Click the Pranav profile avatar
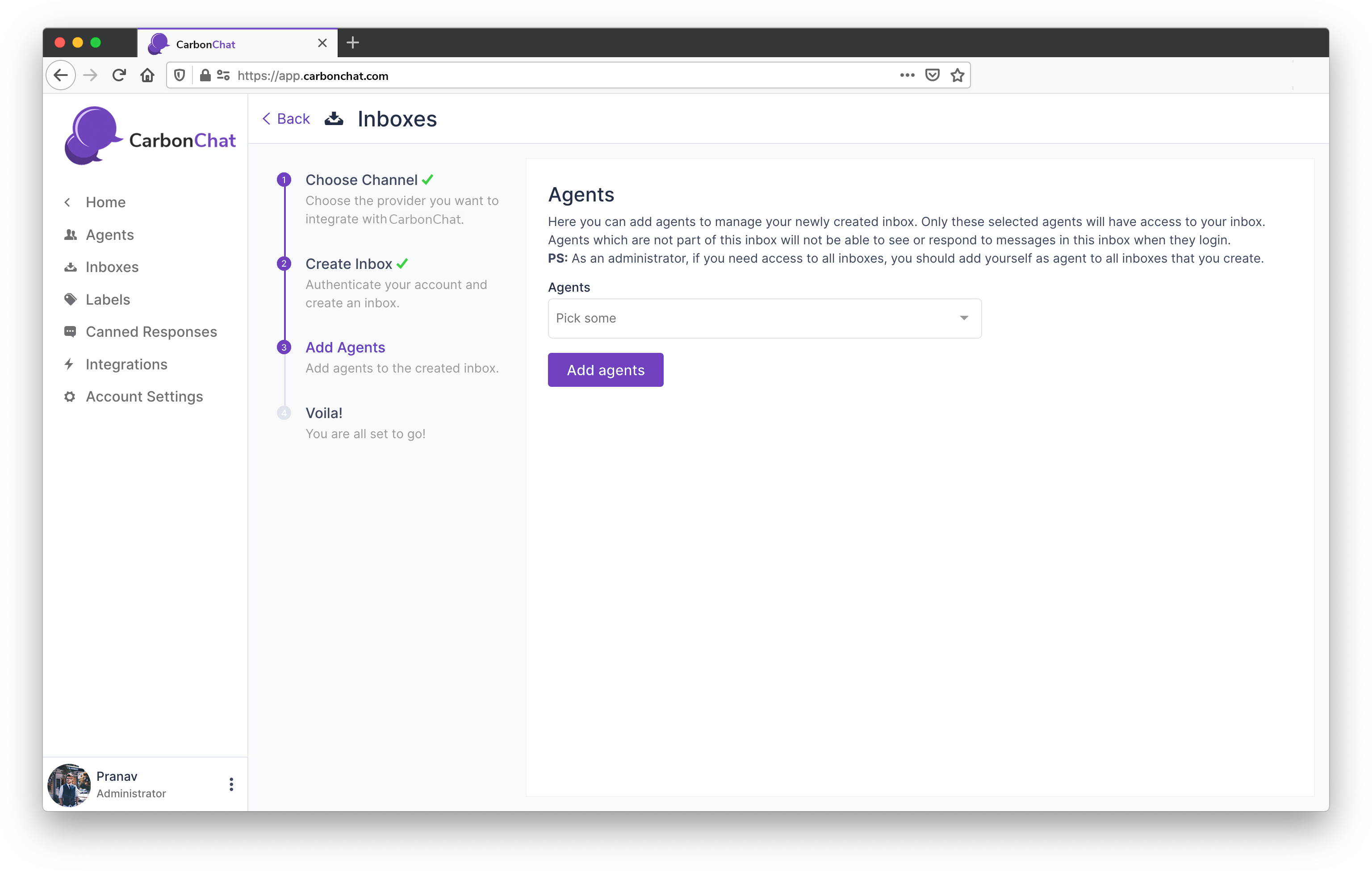The width and height of the screenshot is (1372, 871). coord(69,784)
